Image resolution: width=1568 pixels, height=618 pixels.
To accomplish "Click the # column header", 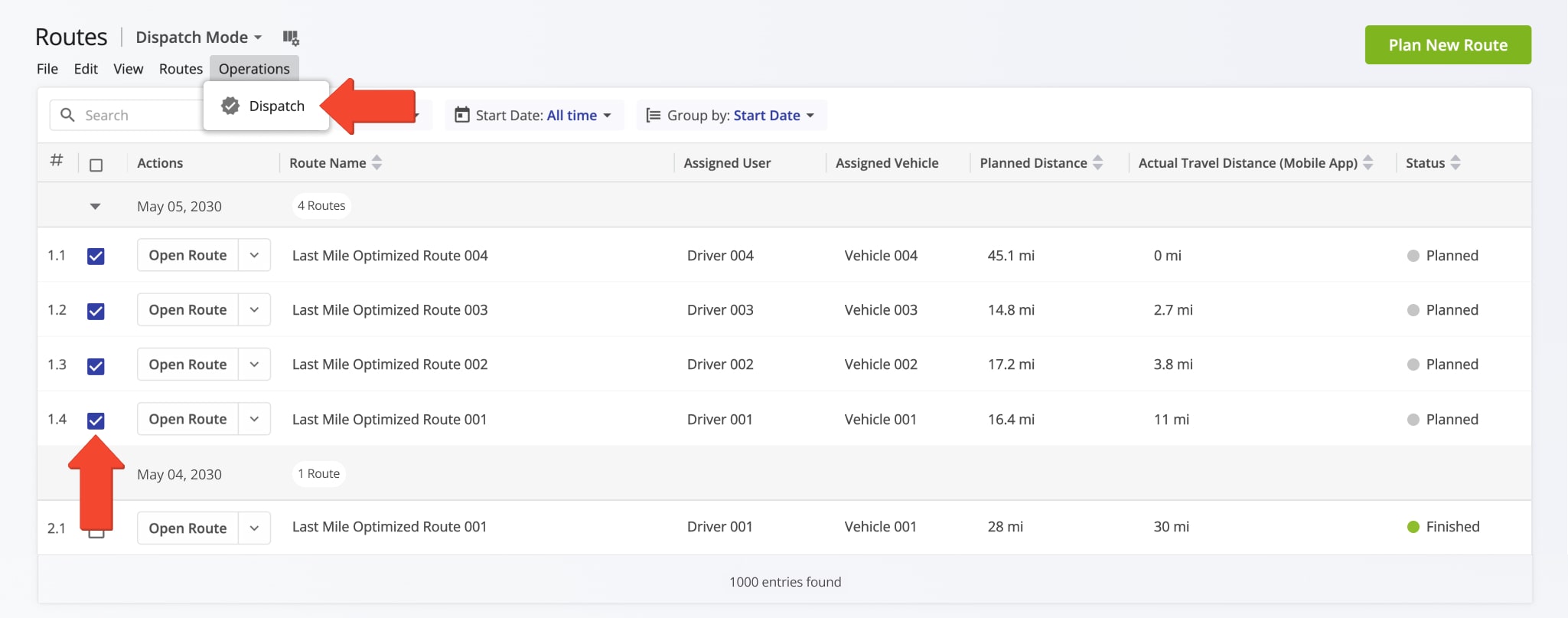I will click(x=57, y=161).
